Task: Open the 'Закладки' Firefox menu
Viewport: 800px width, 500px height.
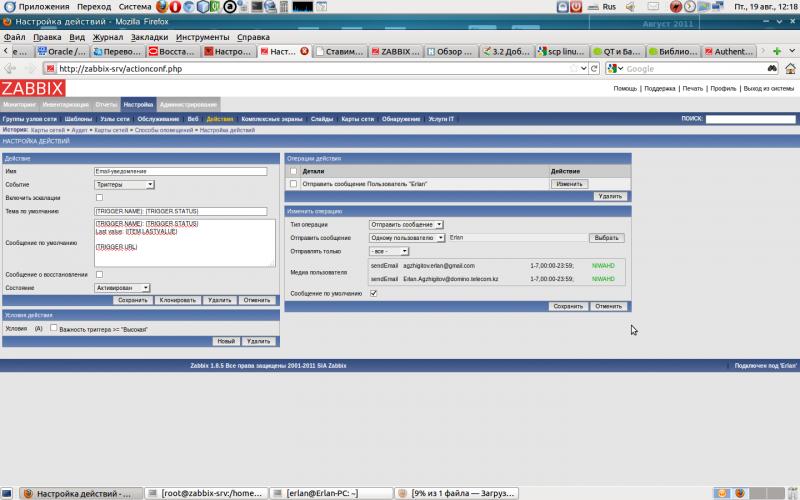Action: click(x=150, y=37)
